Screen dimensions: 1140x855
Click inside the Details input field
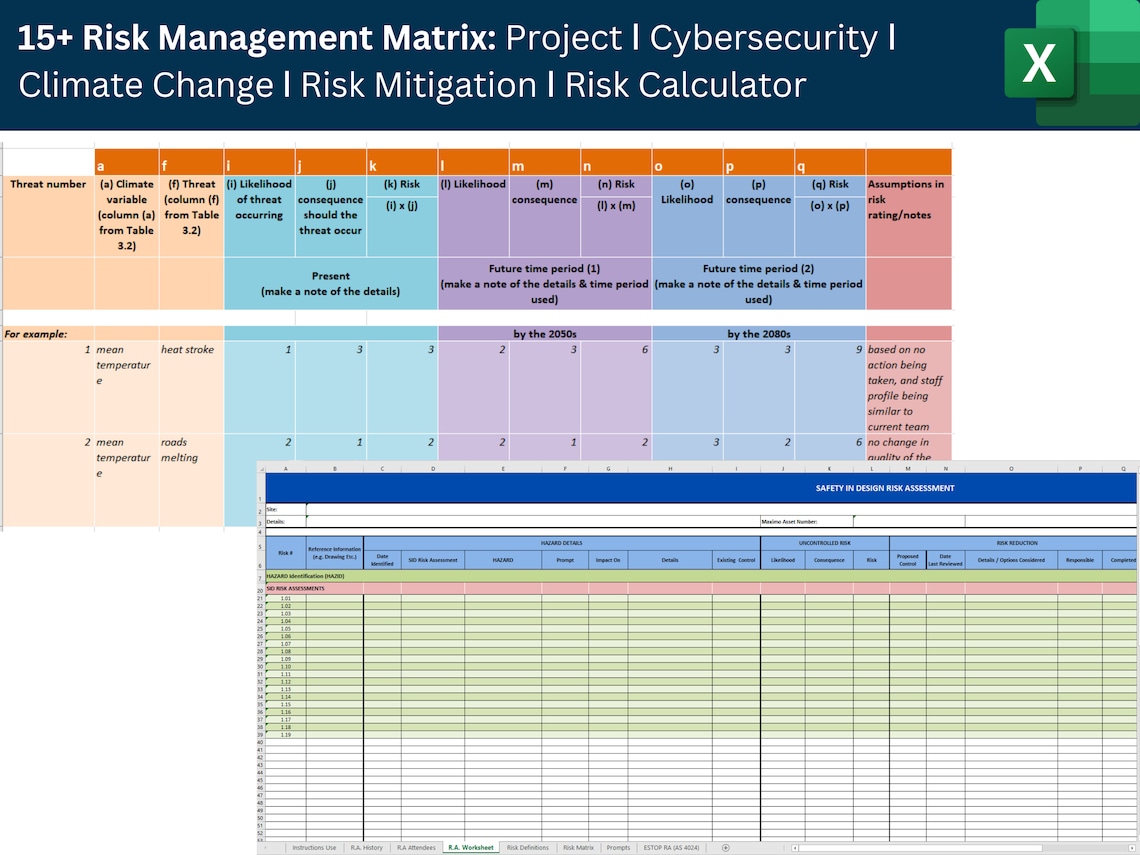click(x=450, y=520)
